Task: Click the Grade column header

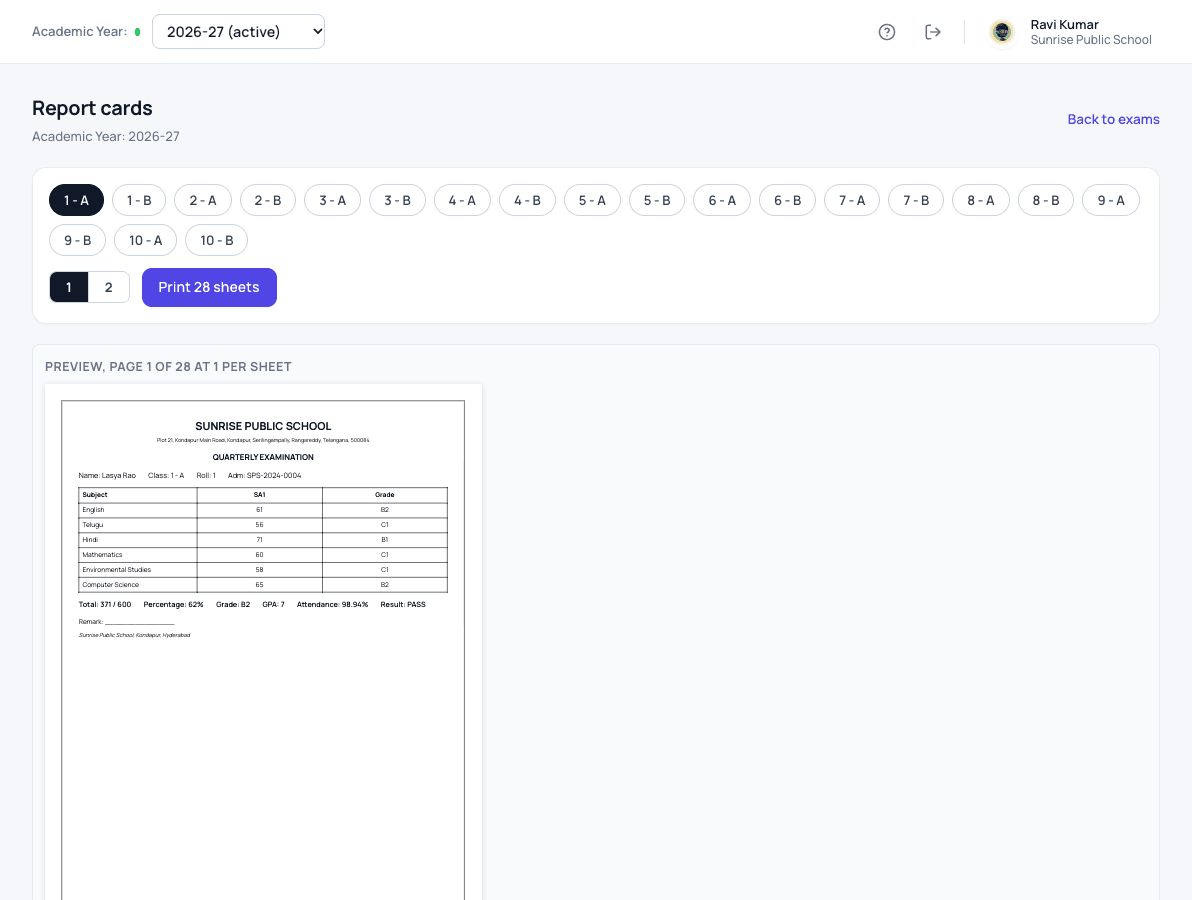Action: (x=385, y=495)
